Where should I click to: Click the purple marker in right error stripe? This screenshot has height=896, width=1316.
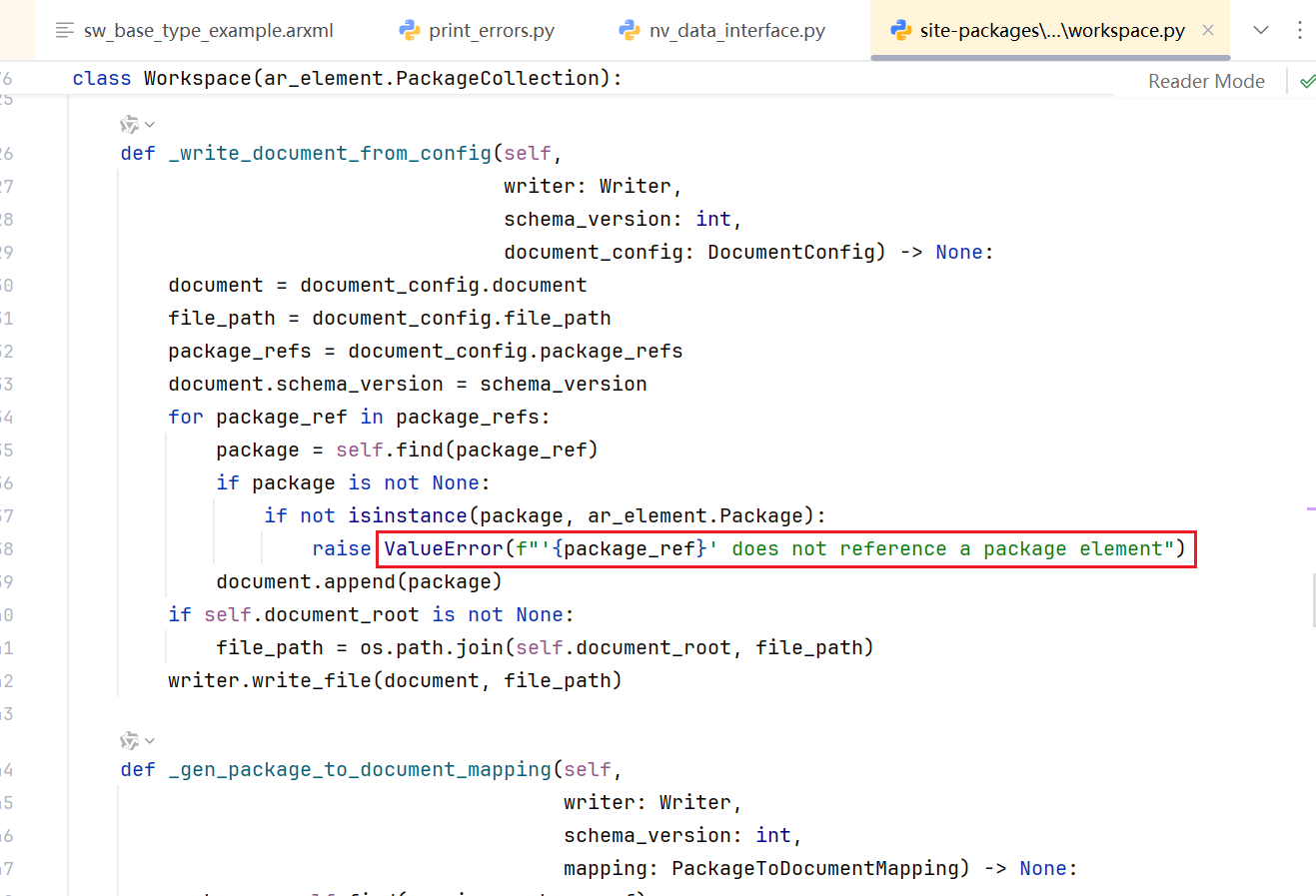pos(1310,509)
